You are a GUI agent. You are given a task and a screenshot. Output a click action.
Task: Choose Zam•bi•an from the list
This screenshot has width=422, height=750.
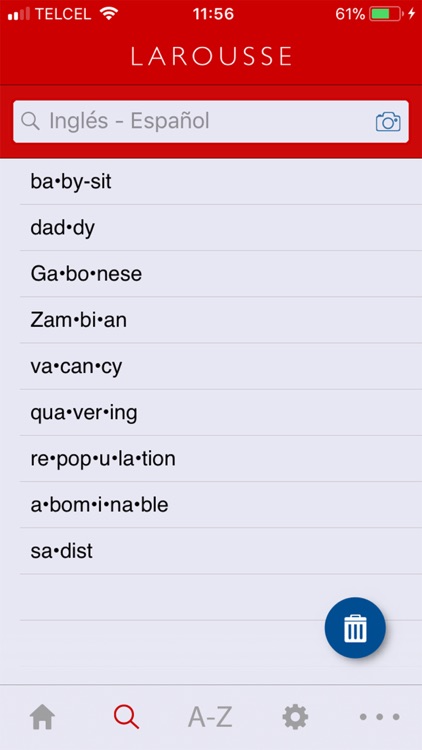coord(221,320)
